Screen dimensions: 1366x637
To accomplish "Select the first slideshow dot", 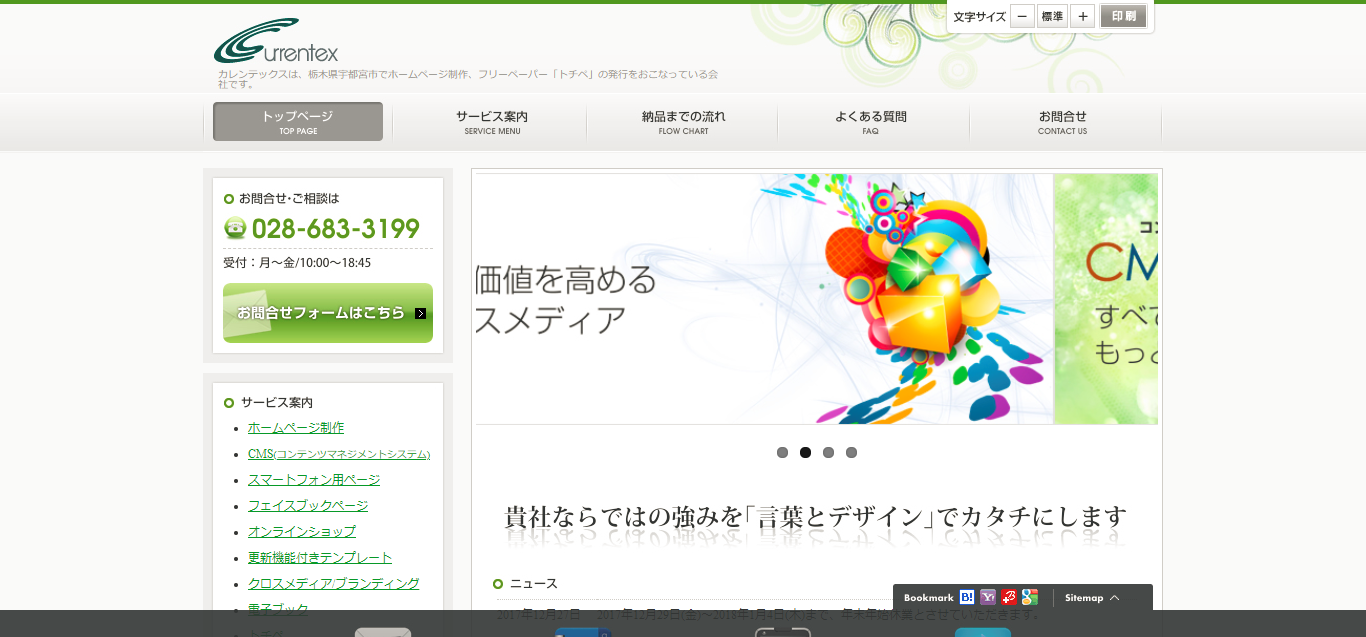I will [x=782, y=452].
